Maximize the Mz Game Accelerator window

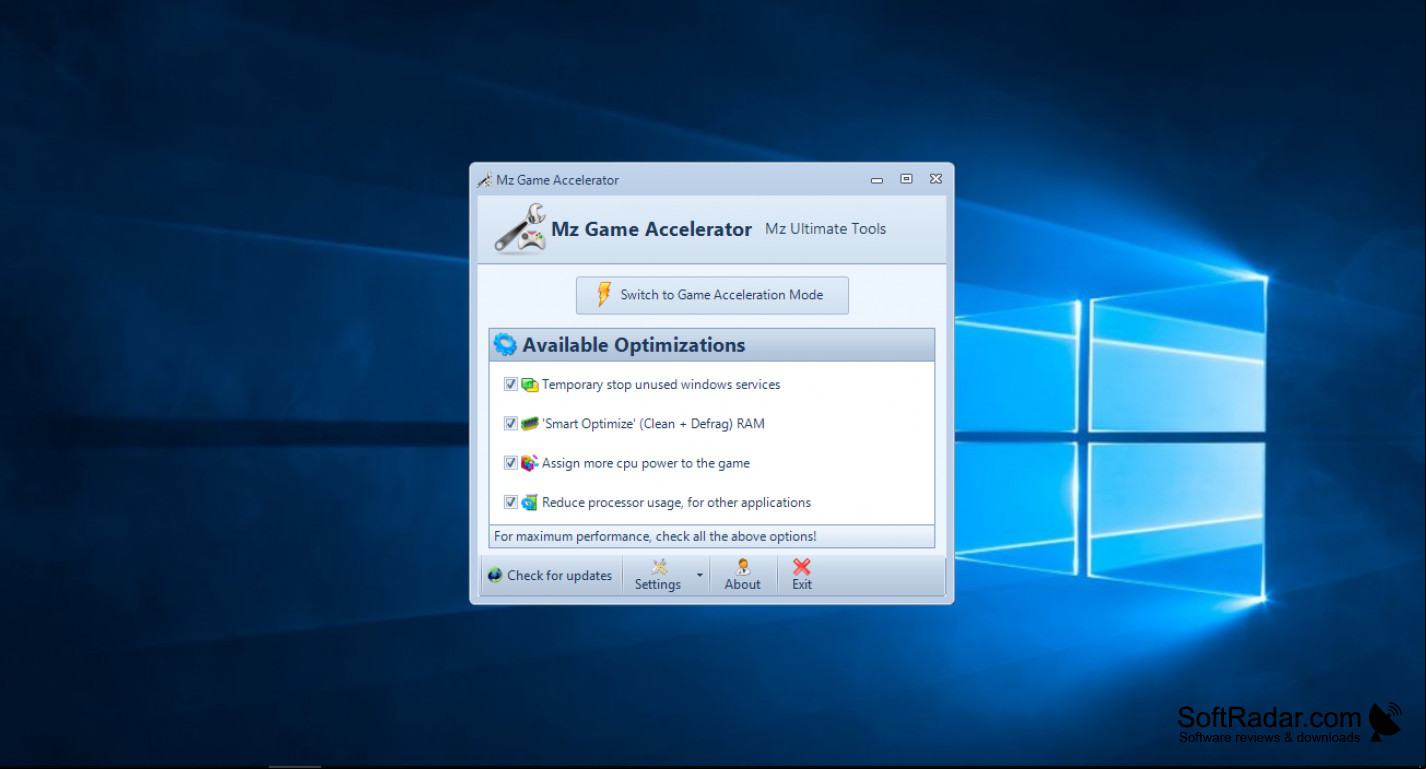tap(906, 179)
